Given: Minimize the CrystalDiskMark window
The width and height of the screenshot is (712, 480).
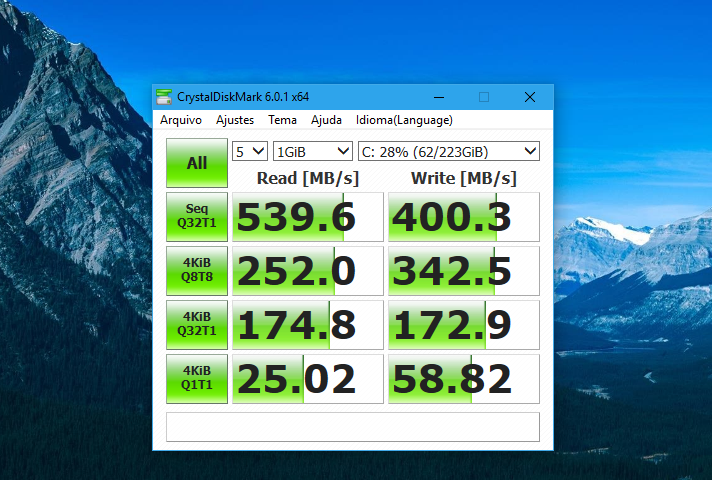Looking at the screenshot, I should 439,97.
